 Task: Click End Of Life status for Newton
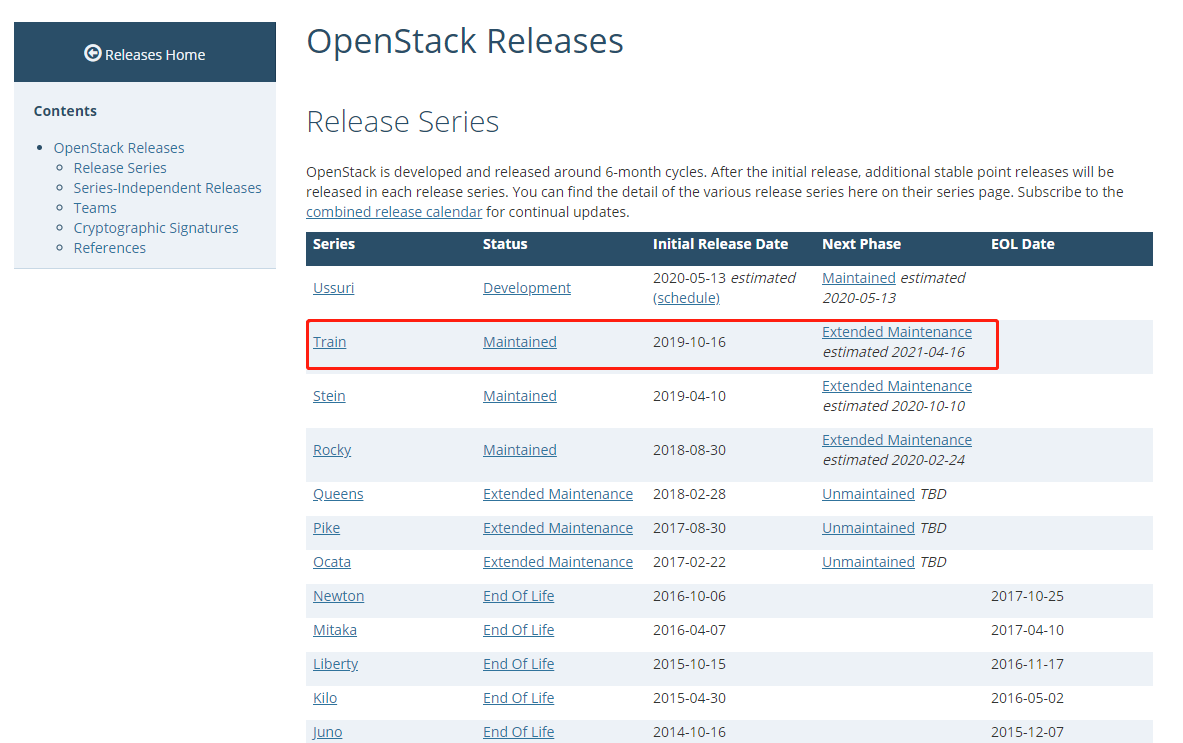[518, 596]
